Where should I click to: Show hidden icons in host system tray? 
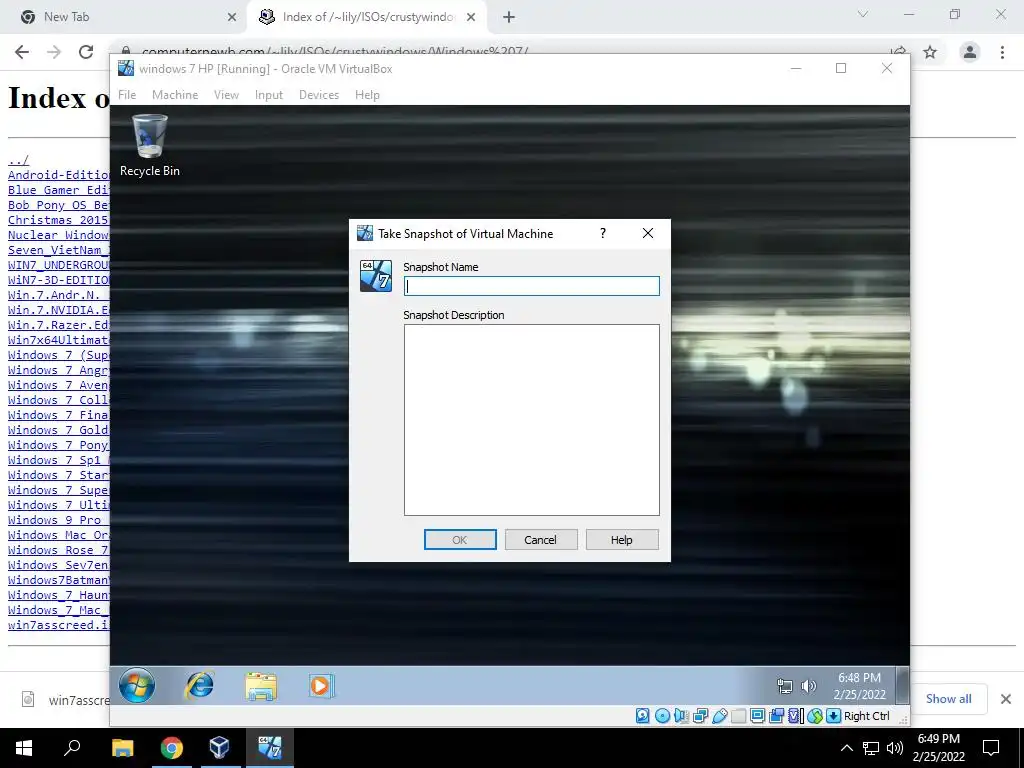846,748
